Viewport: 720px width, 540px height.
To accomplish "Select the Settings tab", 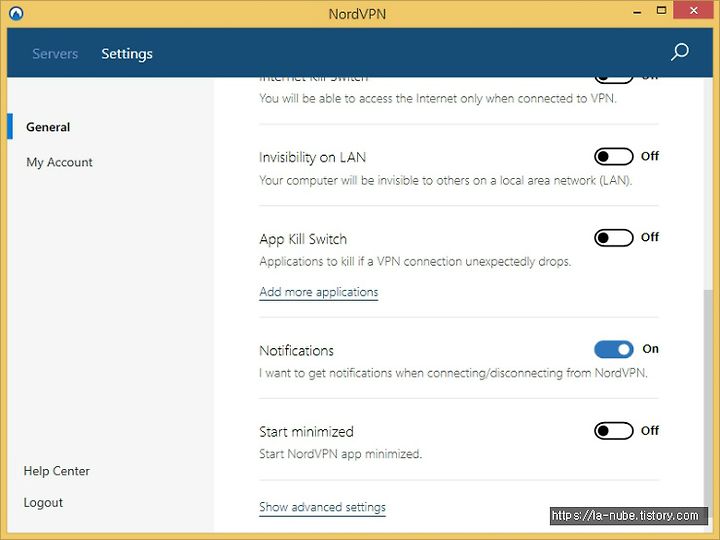I will 127,54.
